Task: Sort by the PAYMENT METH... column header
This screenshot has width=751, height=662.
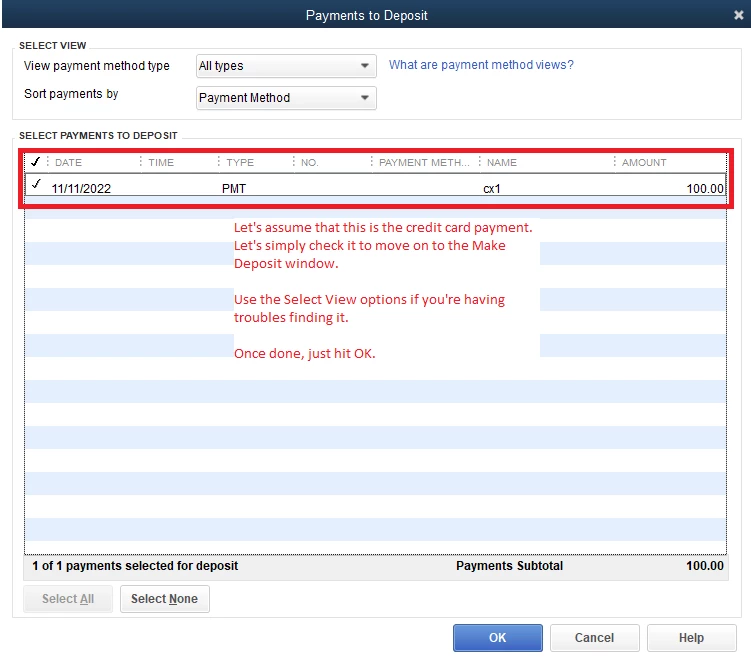Action: (424, 162)
